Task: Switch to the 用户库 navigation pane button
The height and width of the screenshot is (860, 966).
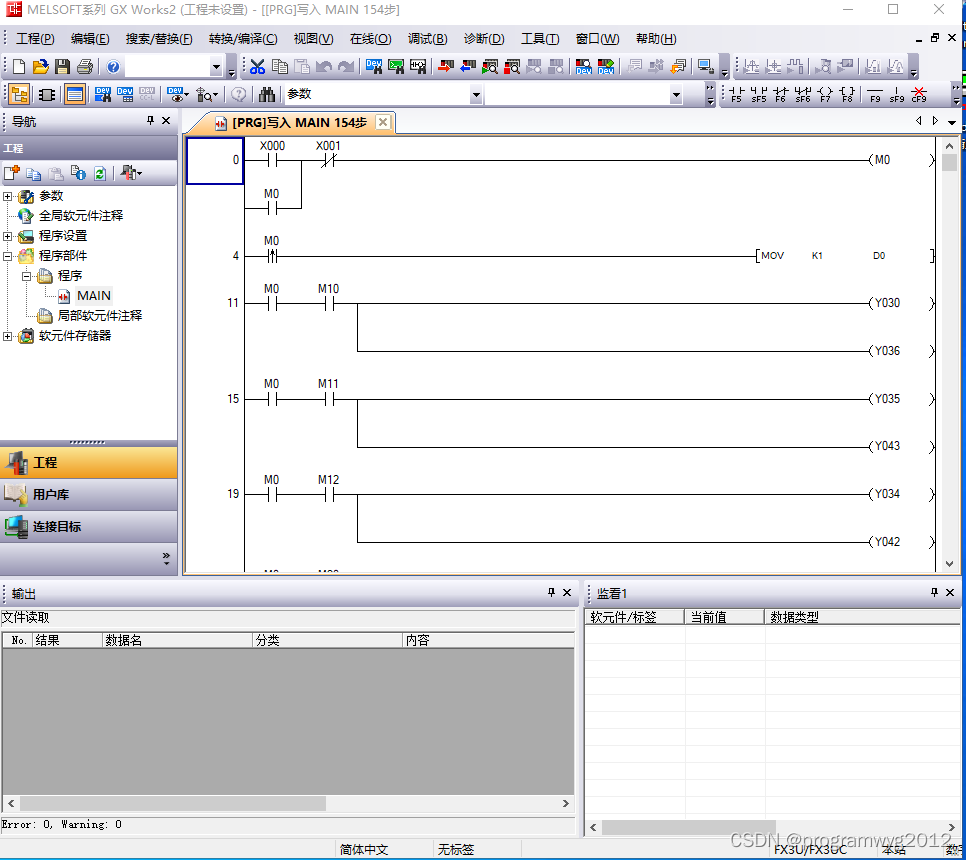Action: click(89, 495)
